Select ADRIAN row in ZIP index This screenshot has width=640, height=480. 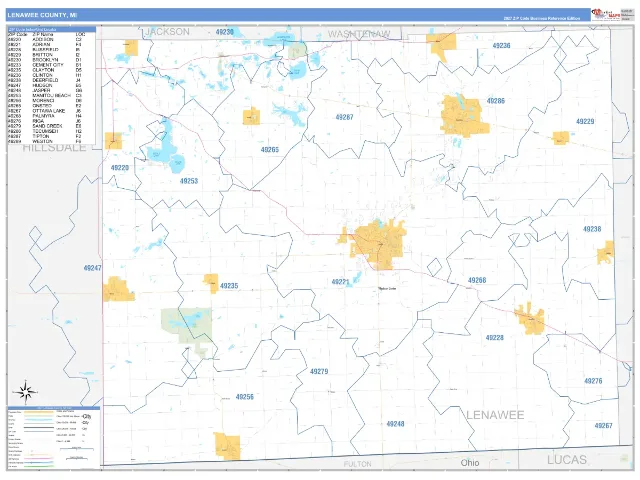[x=45, y=44]
